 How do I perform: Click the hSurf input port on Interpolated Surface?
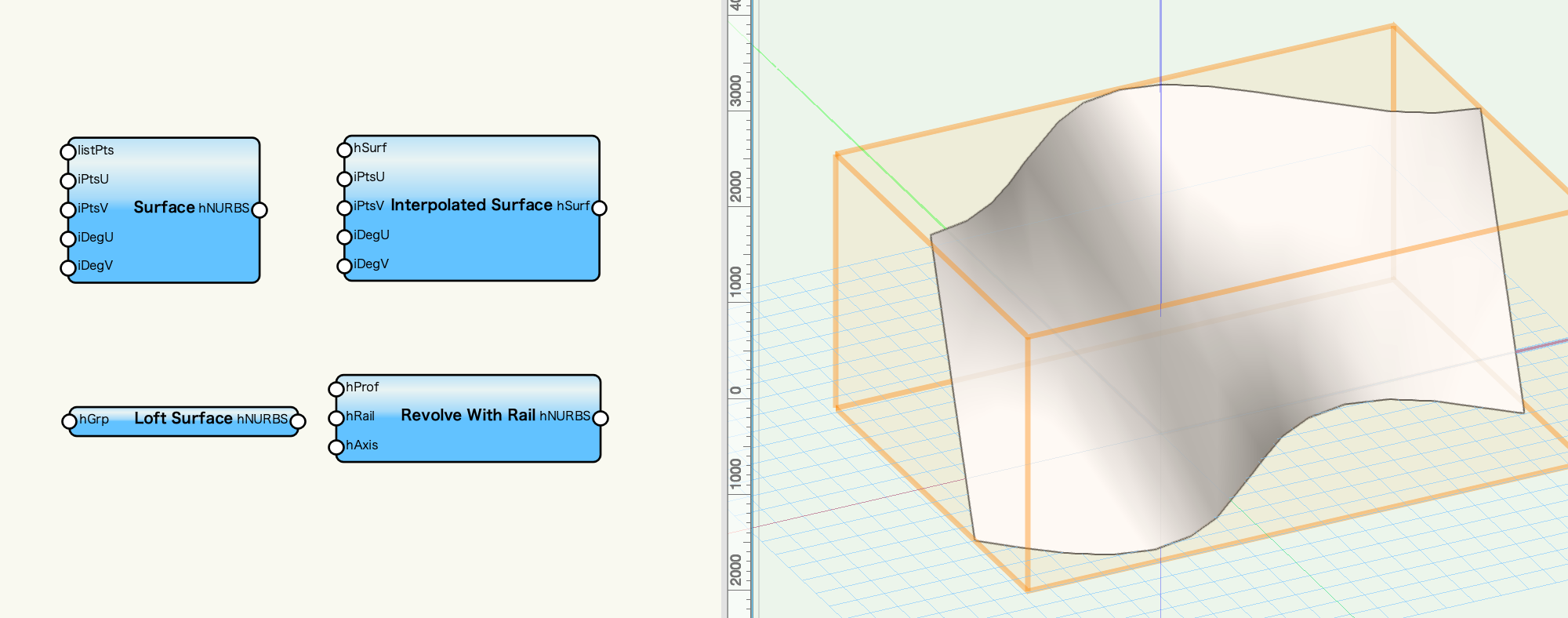(x=344, y=149)
